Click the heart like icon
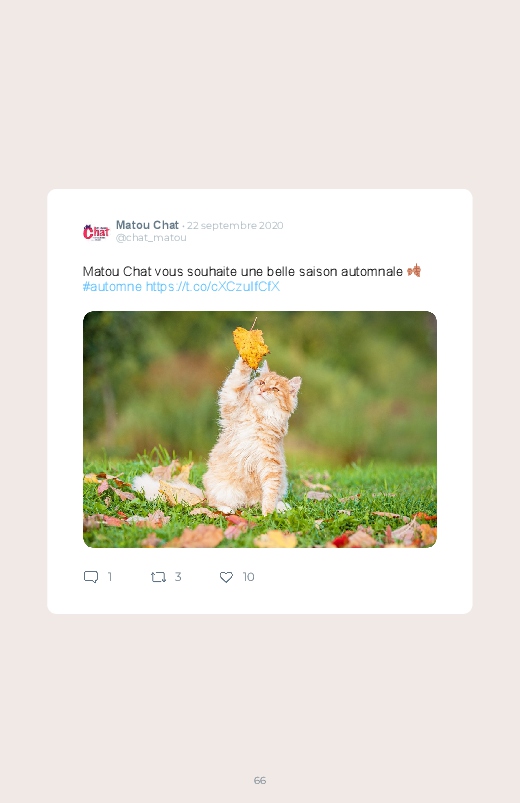 tap(226, 577)
